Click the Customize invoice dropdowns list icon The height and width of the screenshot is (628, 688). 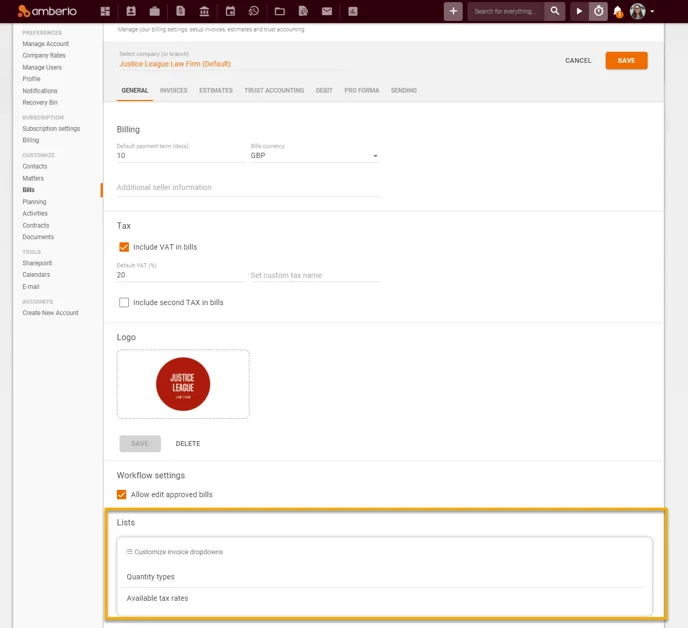[x=129, y=552]
